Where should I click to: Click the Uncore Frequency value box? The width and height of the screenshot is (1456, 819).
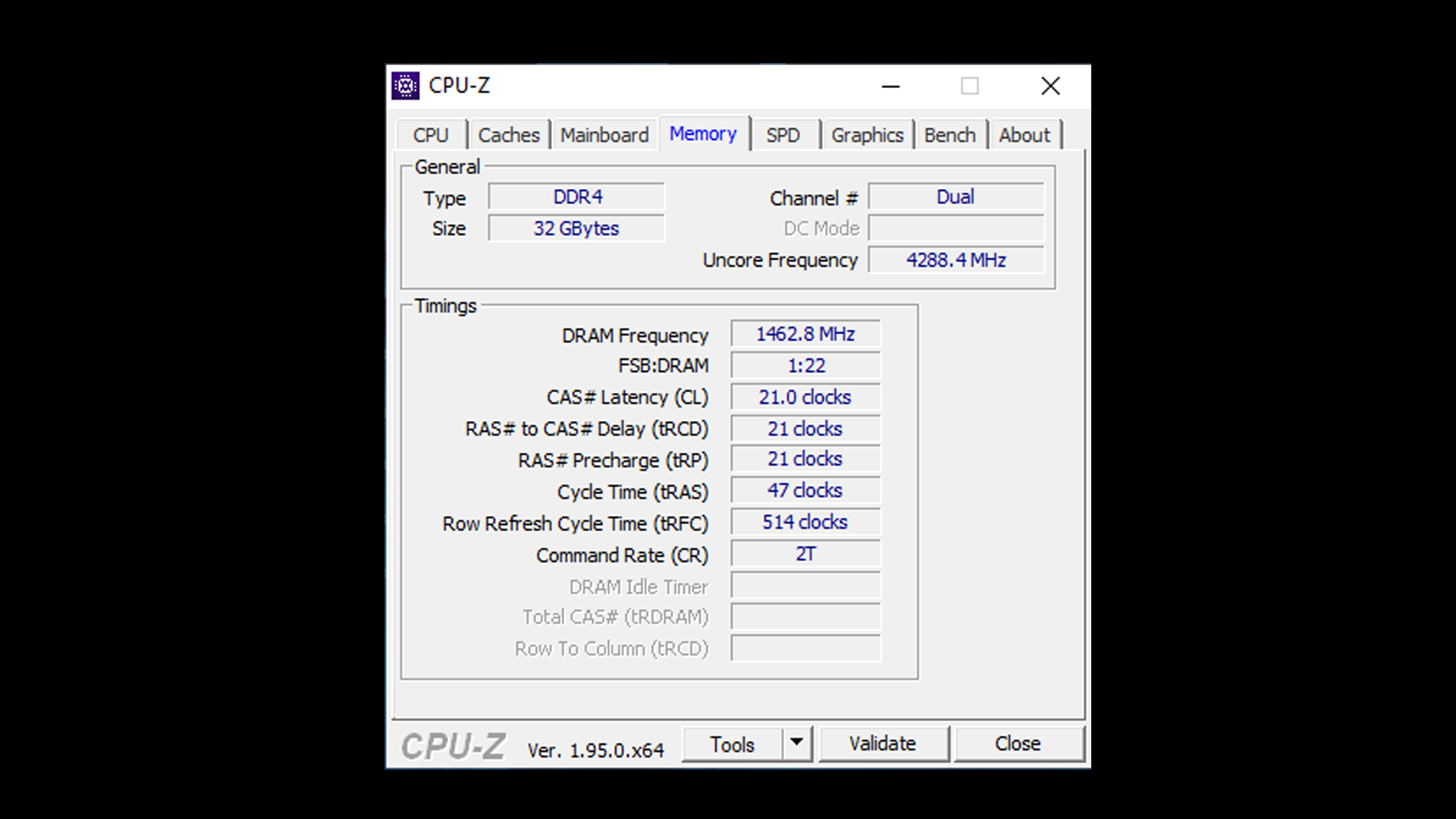pyautogui.click(x=955, y=260)
